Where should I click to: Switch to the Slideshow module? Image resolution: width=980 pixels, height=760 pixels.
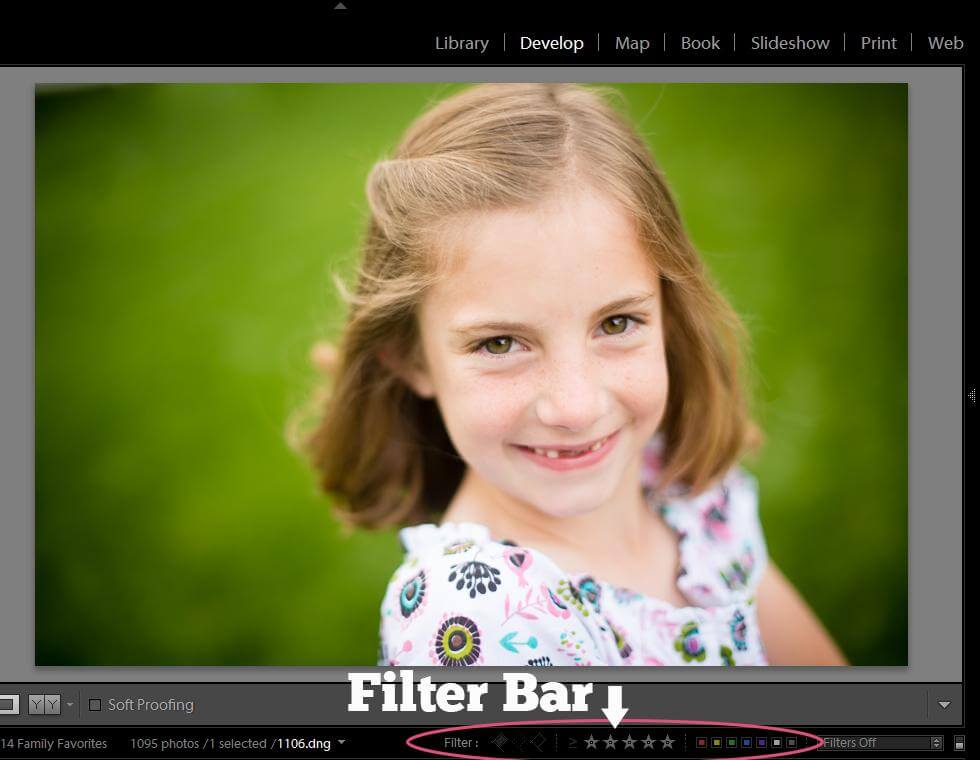(x=790, y=43)
